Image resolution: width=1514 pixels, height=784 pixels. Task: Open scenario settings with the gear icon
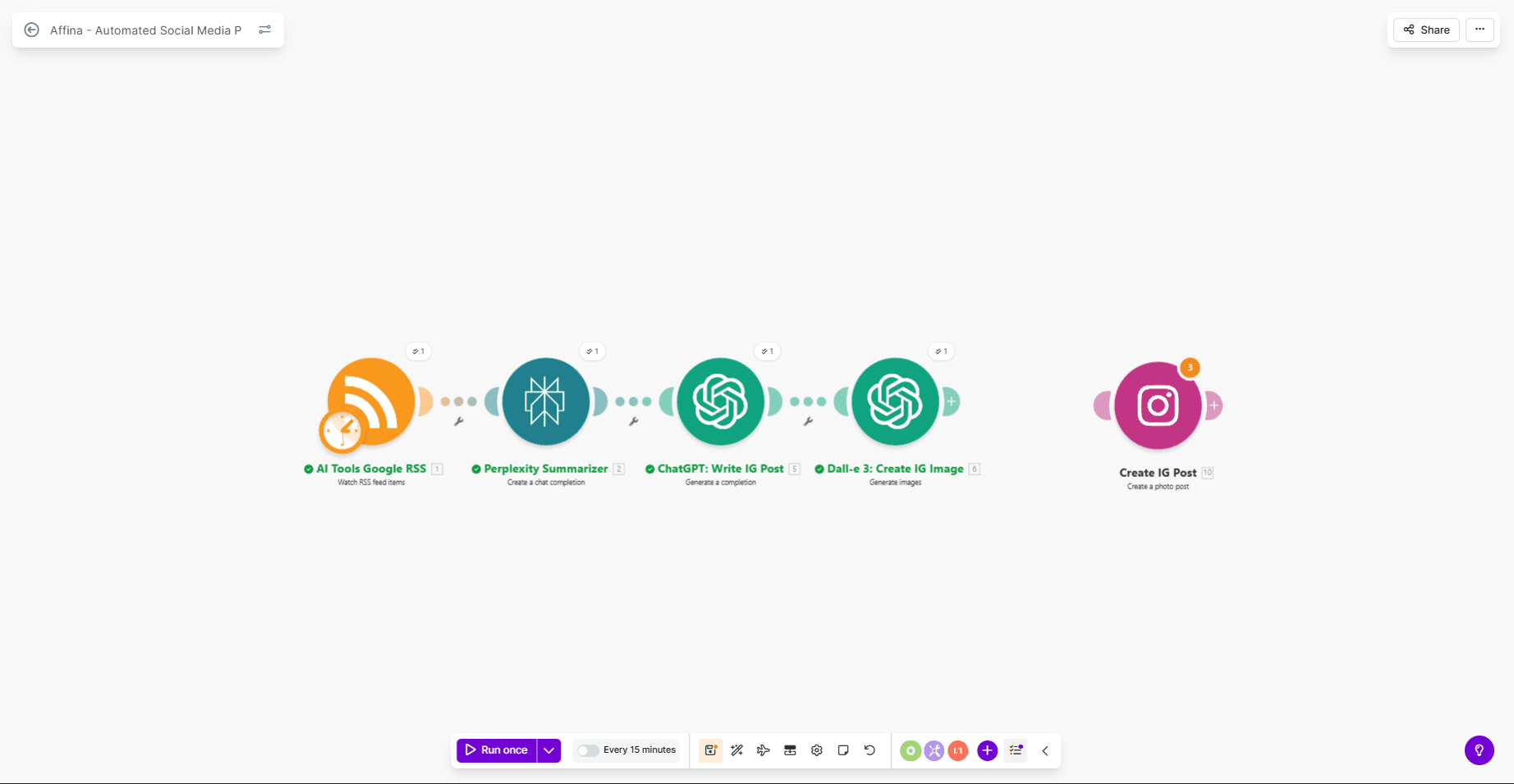pyautogui.click(x=816, y=750)
